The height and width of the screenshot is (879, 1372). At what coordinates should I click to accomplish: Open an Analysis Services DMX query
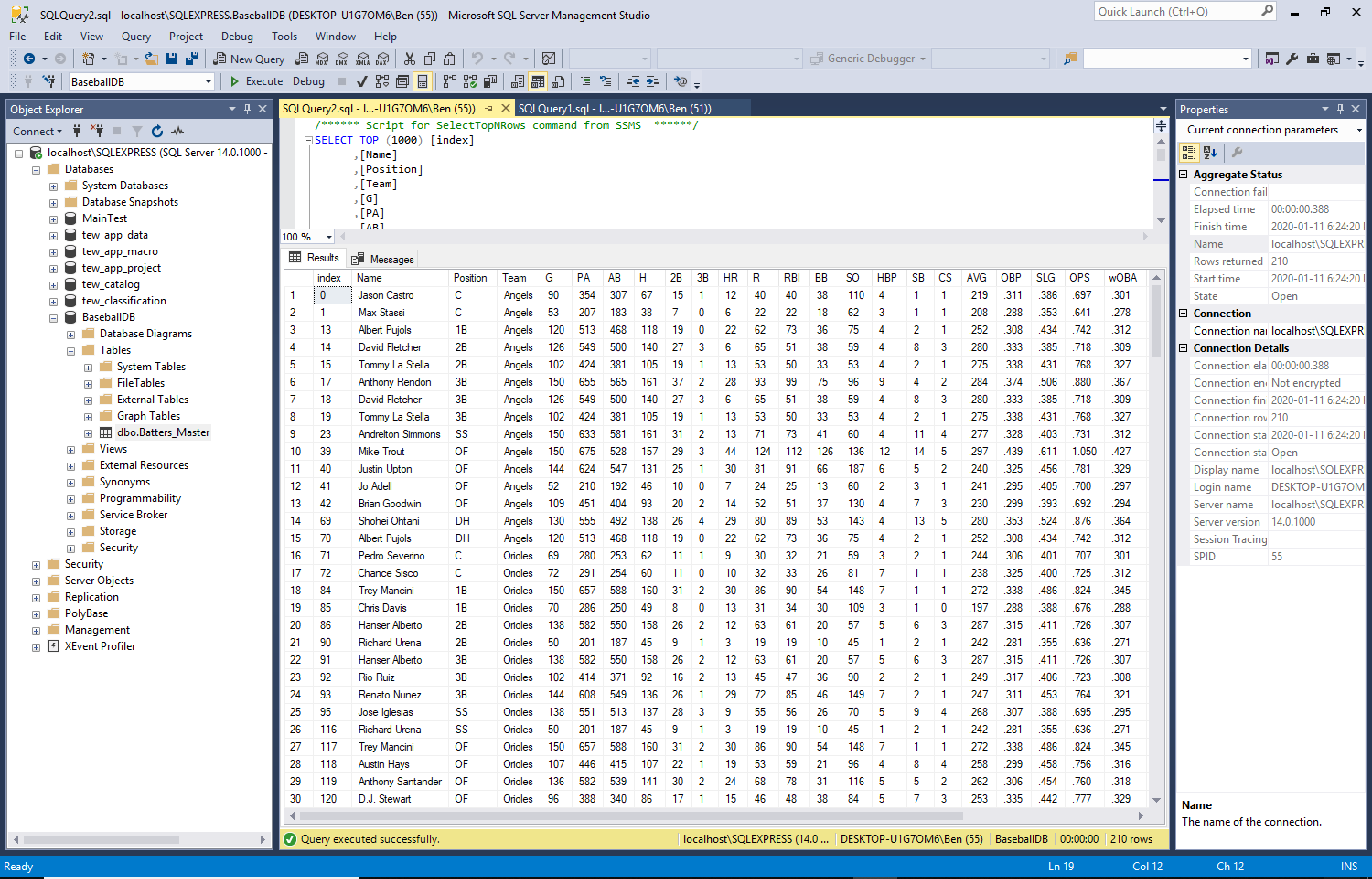(343, 59)
